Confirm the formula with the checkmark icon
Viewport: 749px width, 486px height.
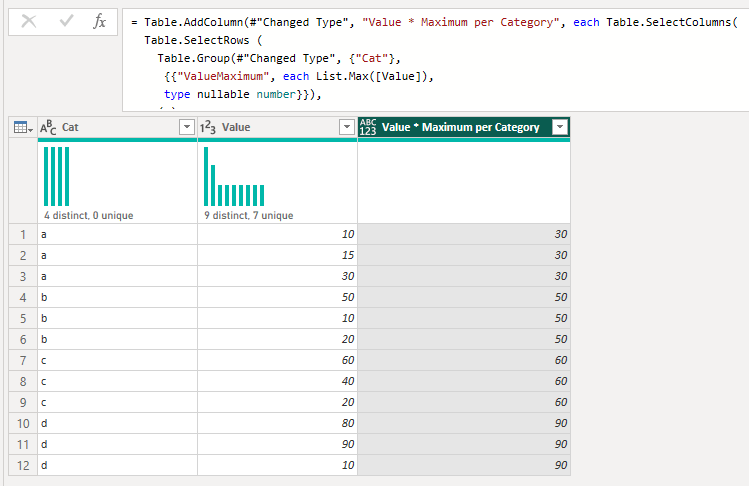point(65,21)
